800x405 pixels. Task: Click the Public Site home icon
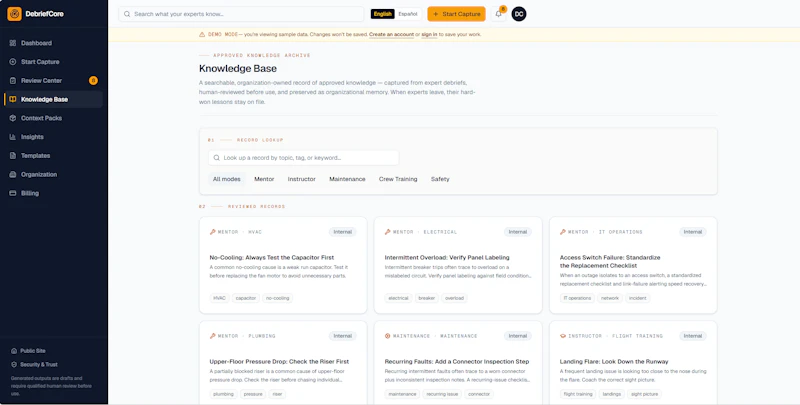click(14, 351)
